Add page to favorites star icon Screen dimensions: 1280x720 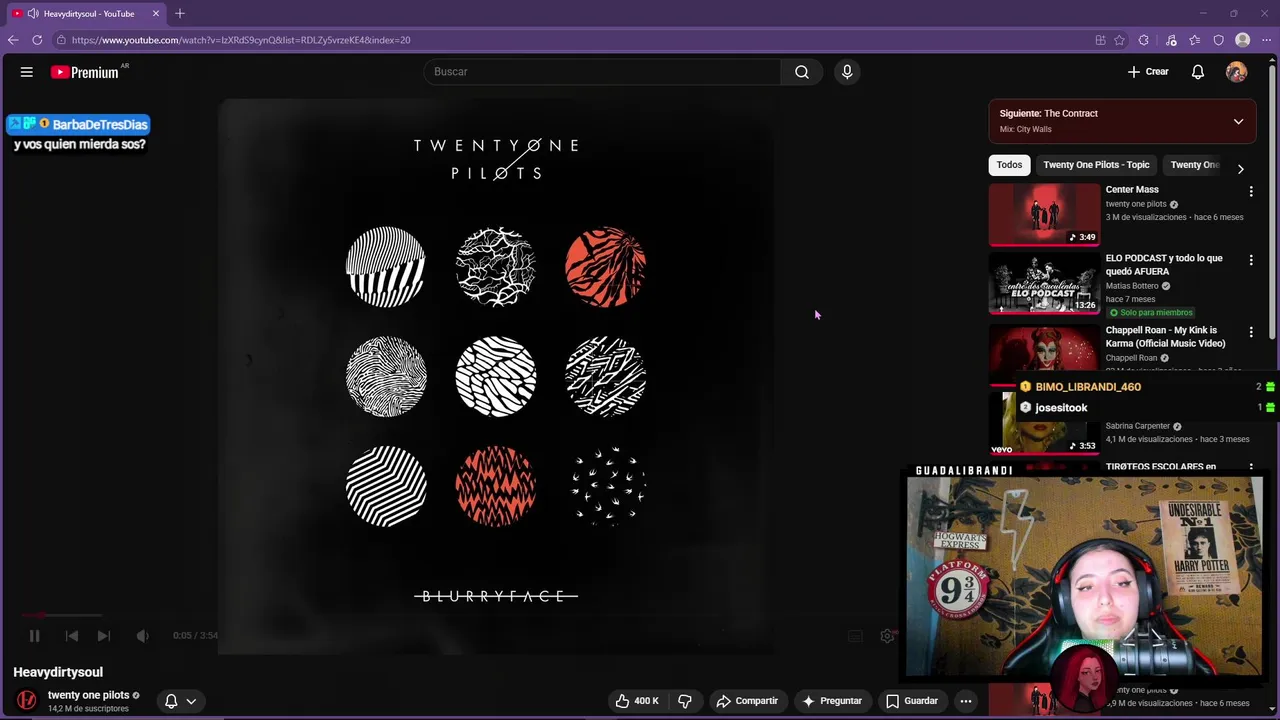(x=1119, y=40)
